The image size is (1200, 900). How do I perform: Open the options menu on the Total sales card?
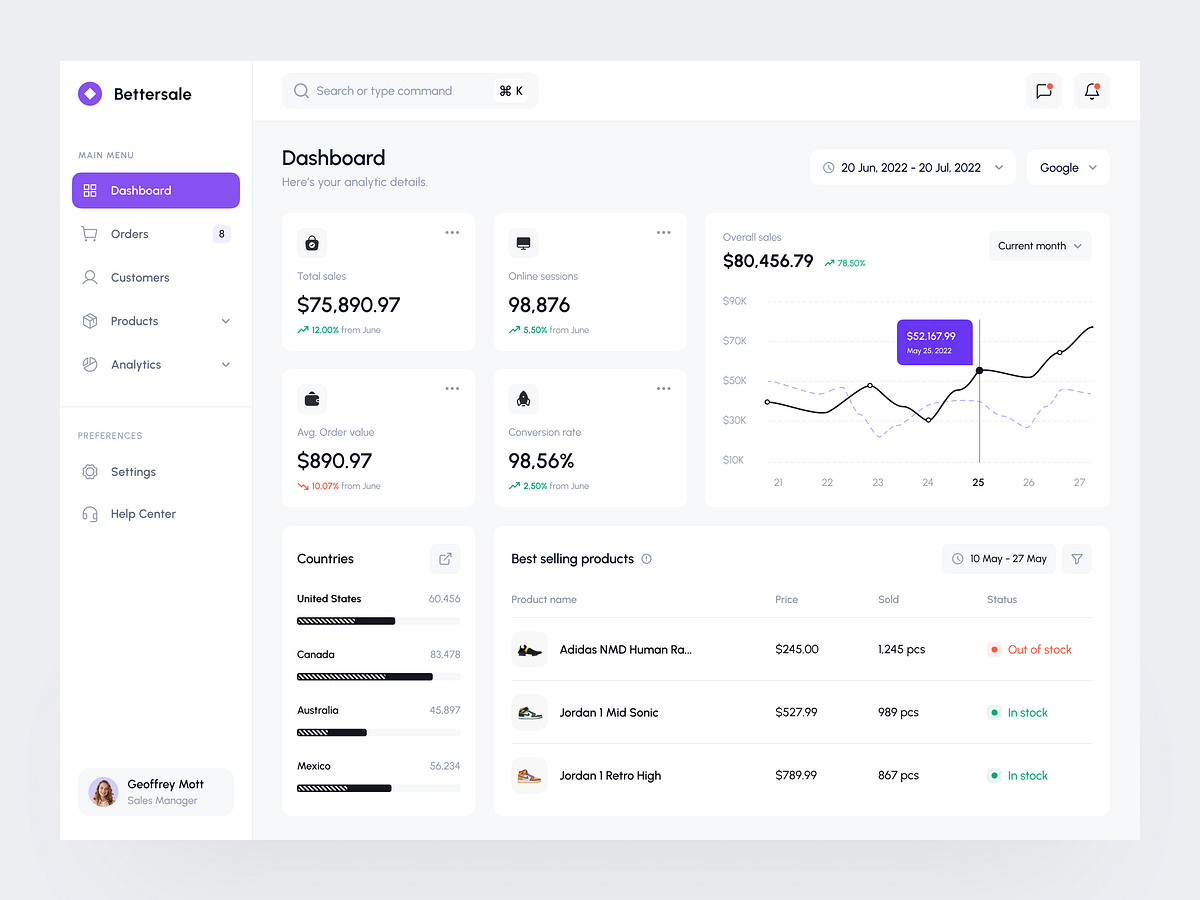(452, 231)
